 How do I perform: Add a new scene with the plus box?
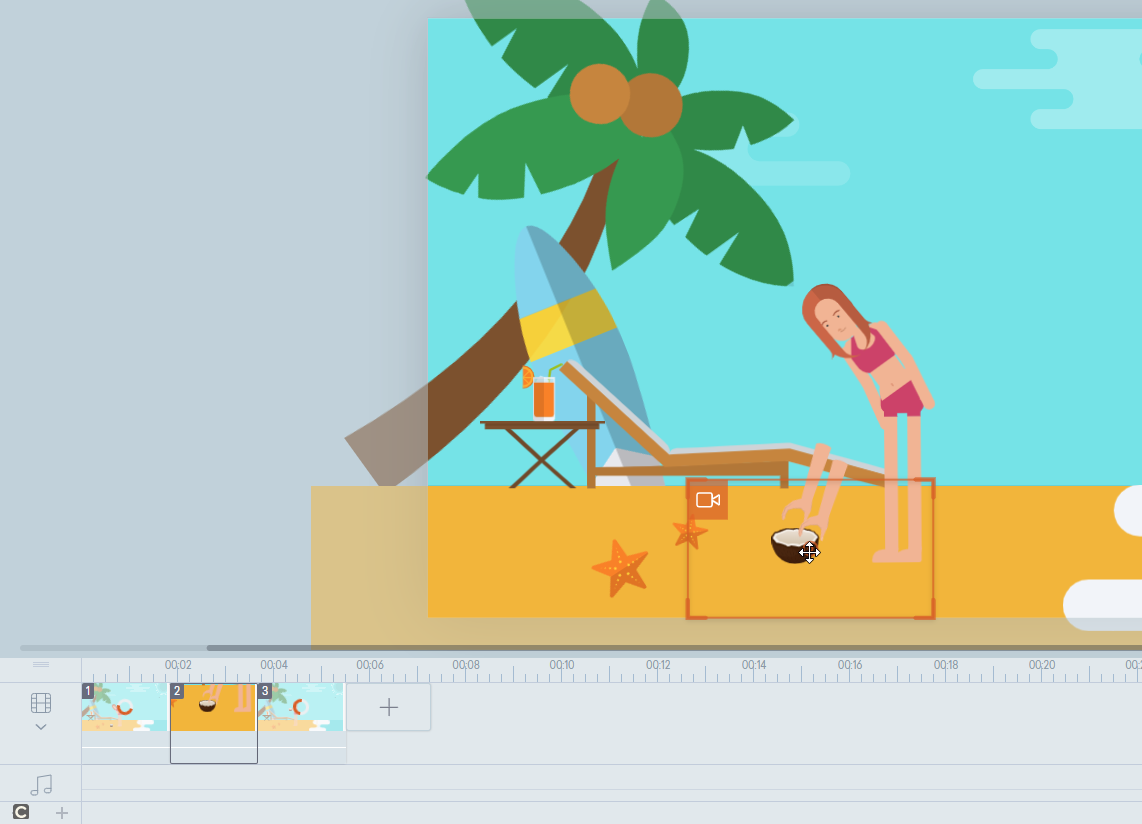point(388,708)
